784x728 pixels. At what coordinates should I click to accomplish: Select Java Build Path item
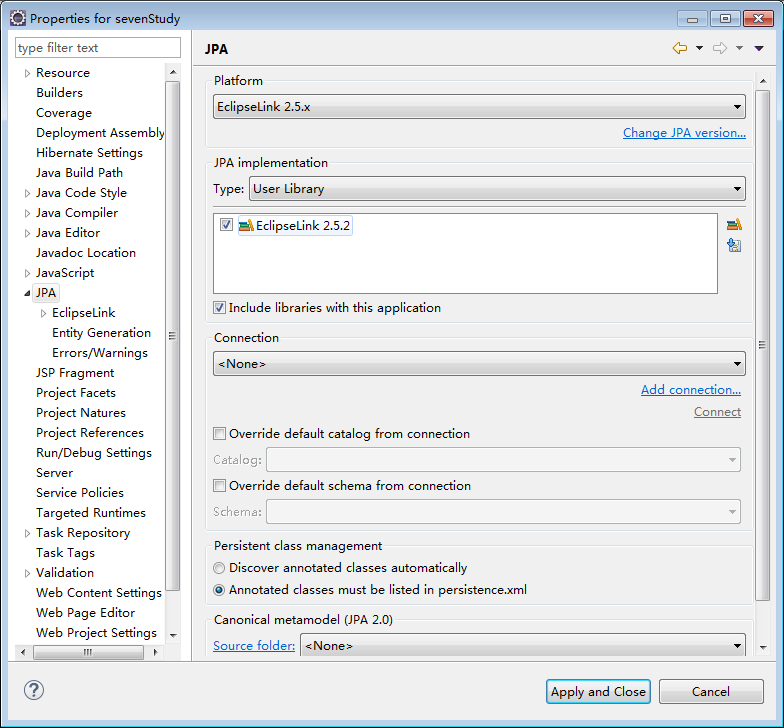point(79,172)
